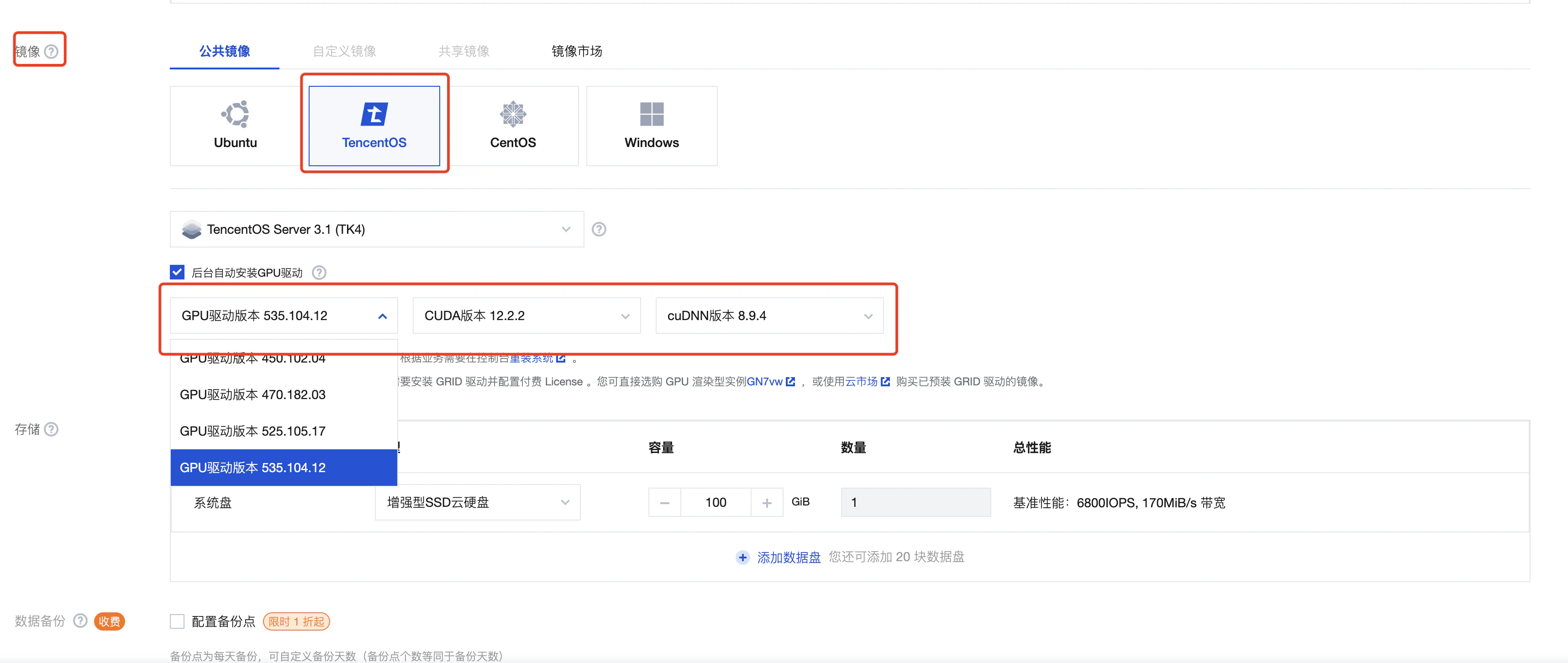
Task: Expand cuDNN版本 8.9.4 dropdown
Action: [769, 316]
